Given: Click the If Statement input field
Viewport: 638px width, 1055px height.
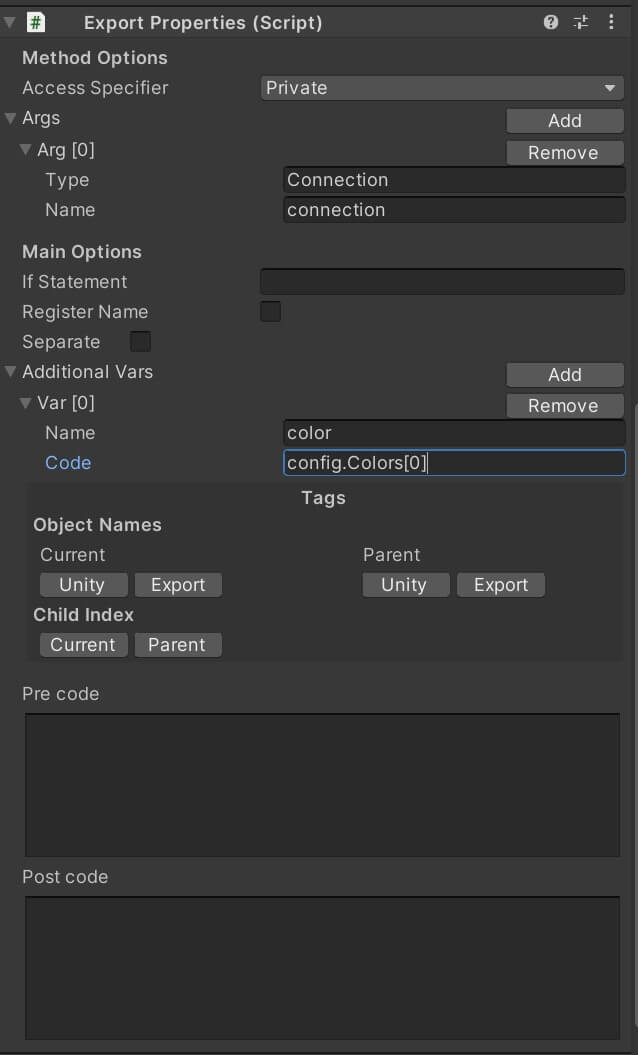Looking at the screenshot, I should pyautogui.click(x=442, y=281).
